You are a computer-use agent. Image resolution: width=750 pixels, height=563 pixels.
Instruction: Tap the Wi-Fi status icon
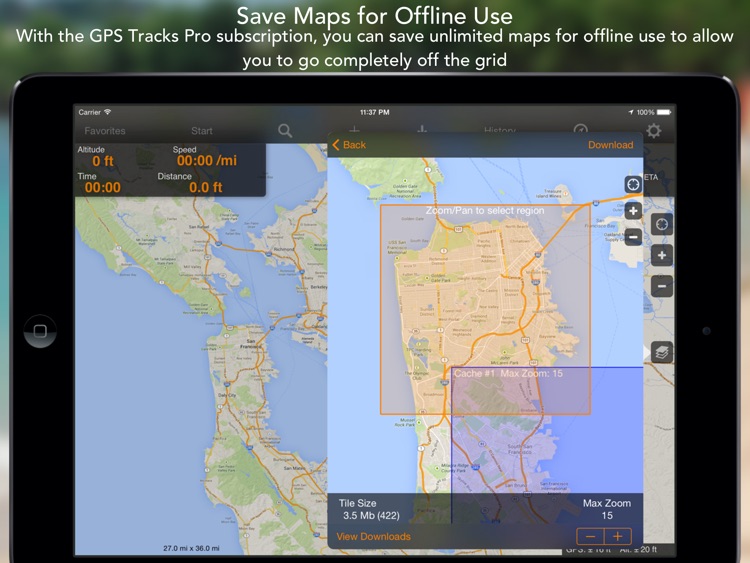tap(108, 111)
